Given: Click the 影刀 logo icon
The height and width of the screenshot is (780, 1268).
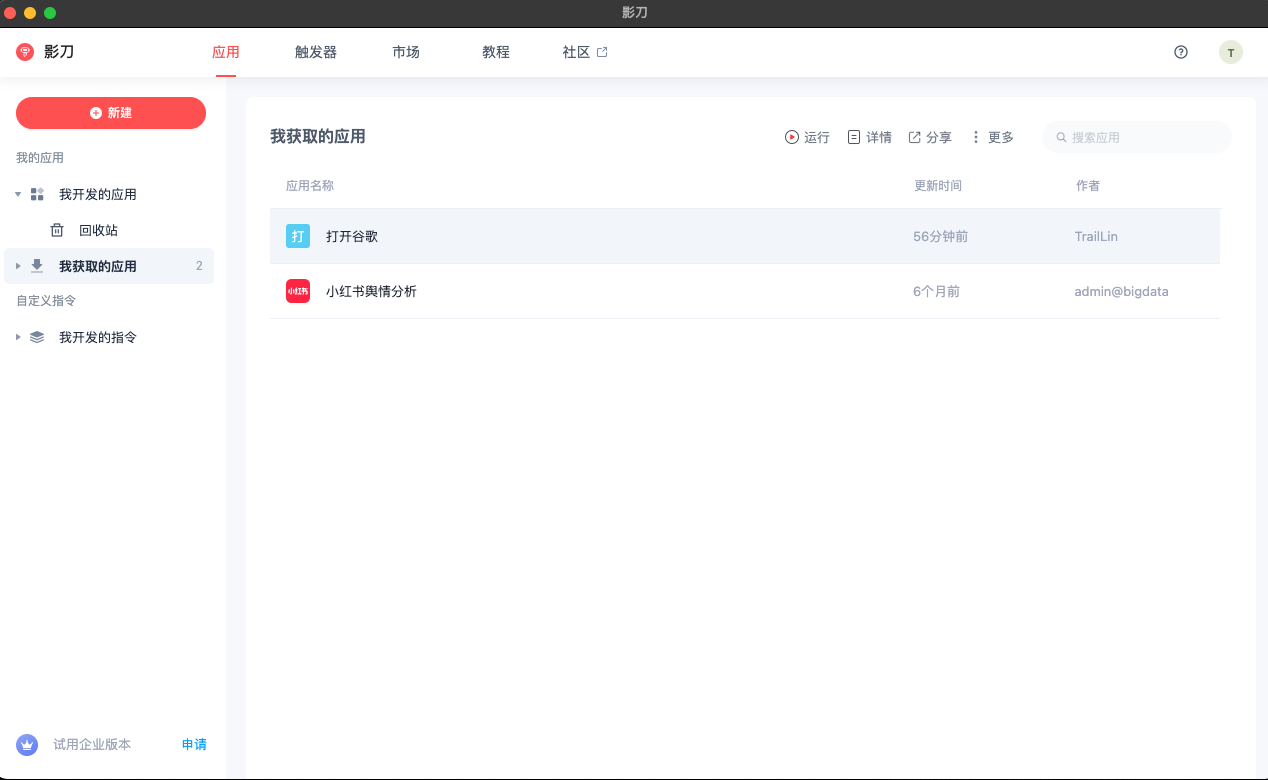Looking at the screenshot, I should (x=24, y=51).
